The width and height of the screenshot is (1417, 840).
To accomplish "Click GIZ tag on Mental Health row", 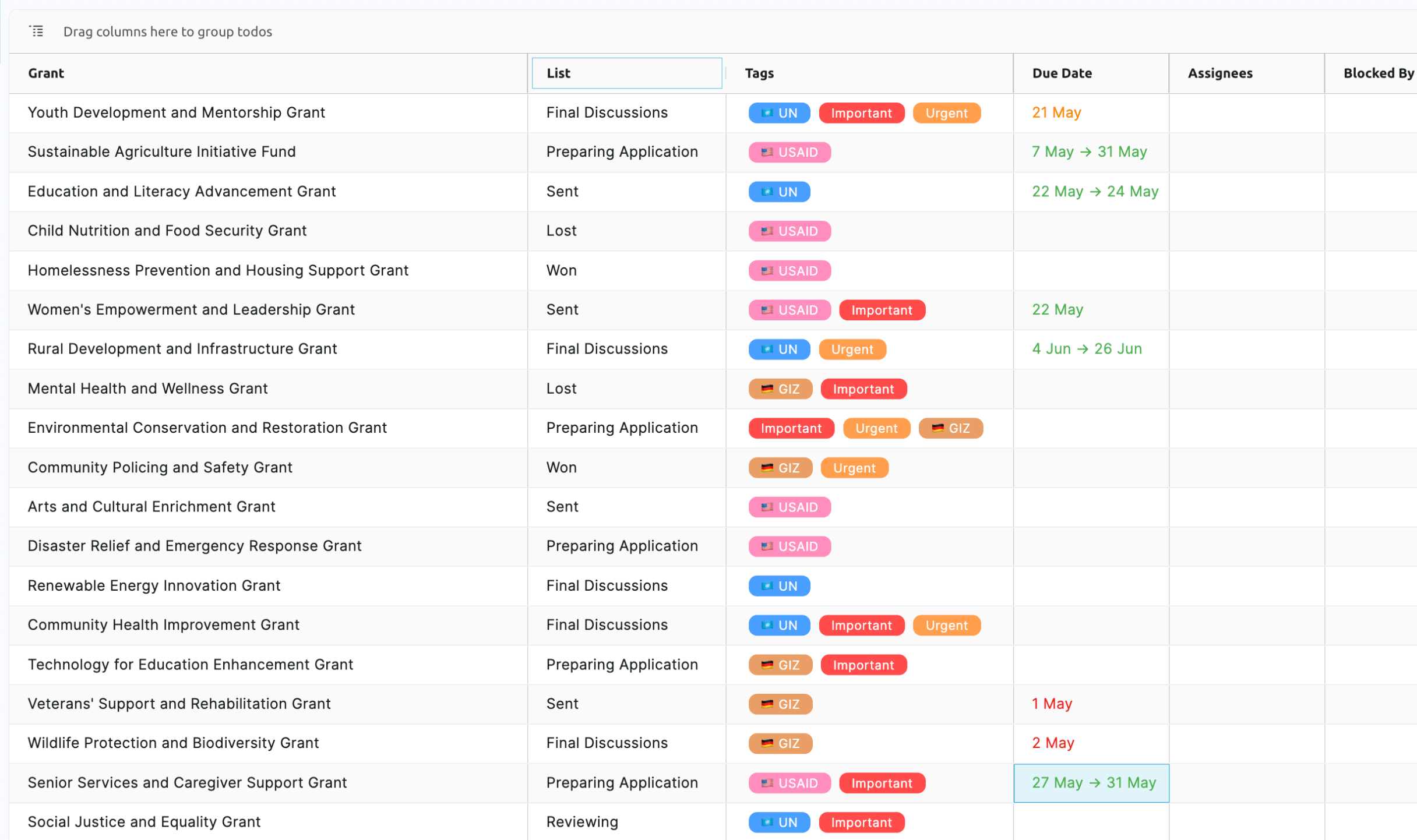I will click(x=780, y=389).
